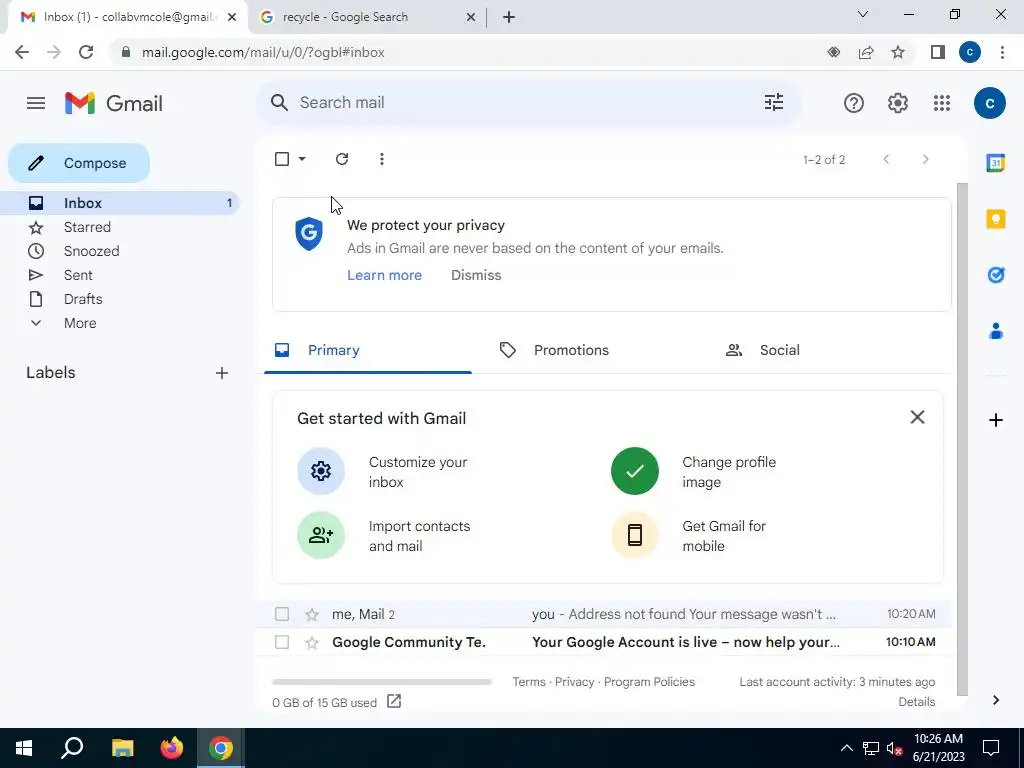Click the Chrome address bar URL
Image resolution: width=1024 pixels, height=768 pixels.
point(263,52)
